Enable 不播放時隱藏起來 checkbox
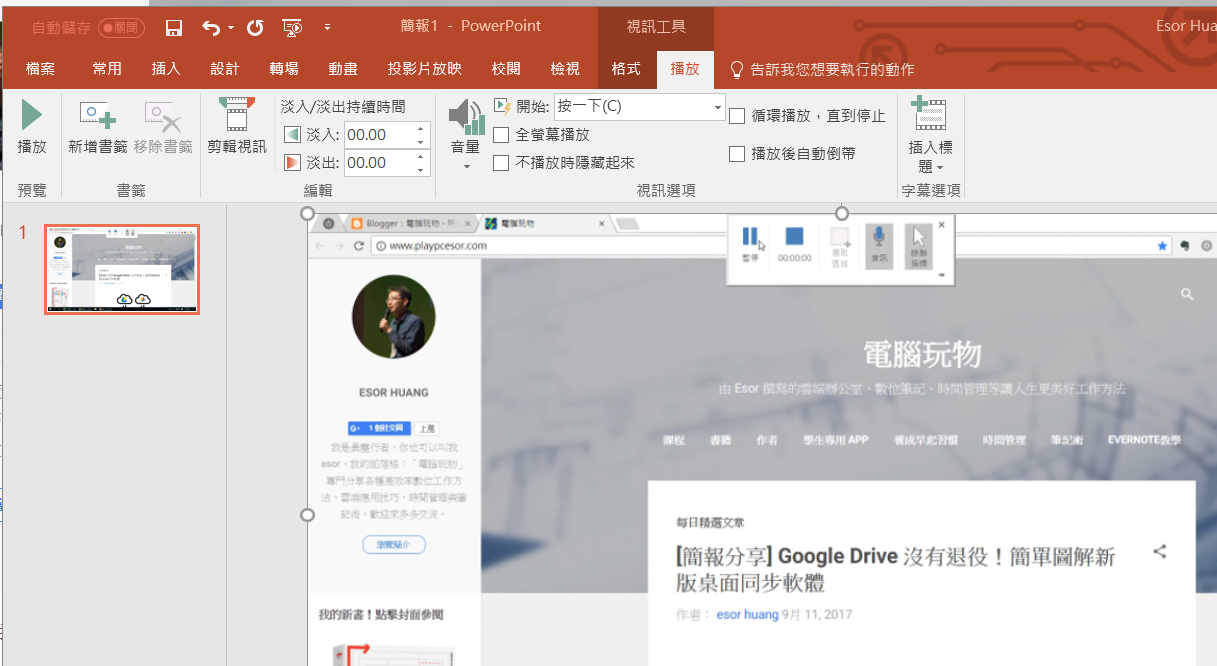Viewport: 1217px width, 666px height. (502, 162)
